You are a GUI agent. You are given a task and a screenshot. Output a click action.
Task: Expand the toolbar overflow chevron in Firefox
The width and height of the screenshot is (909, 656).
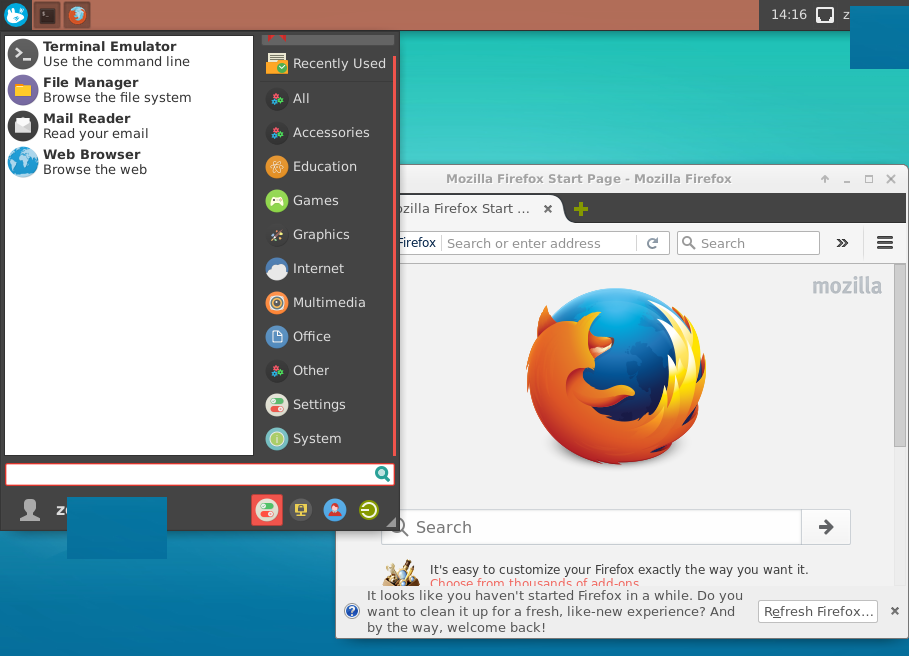tap(842, 243)
